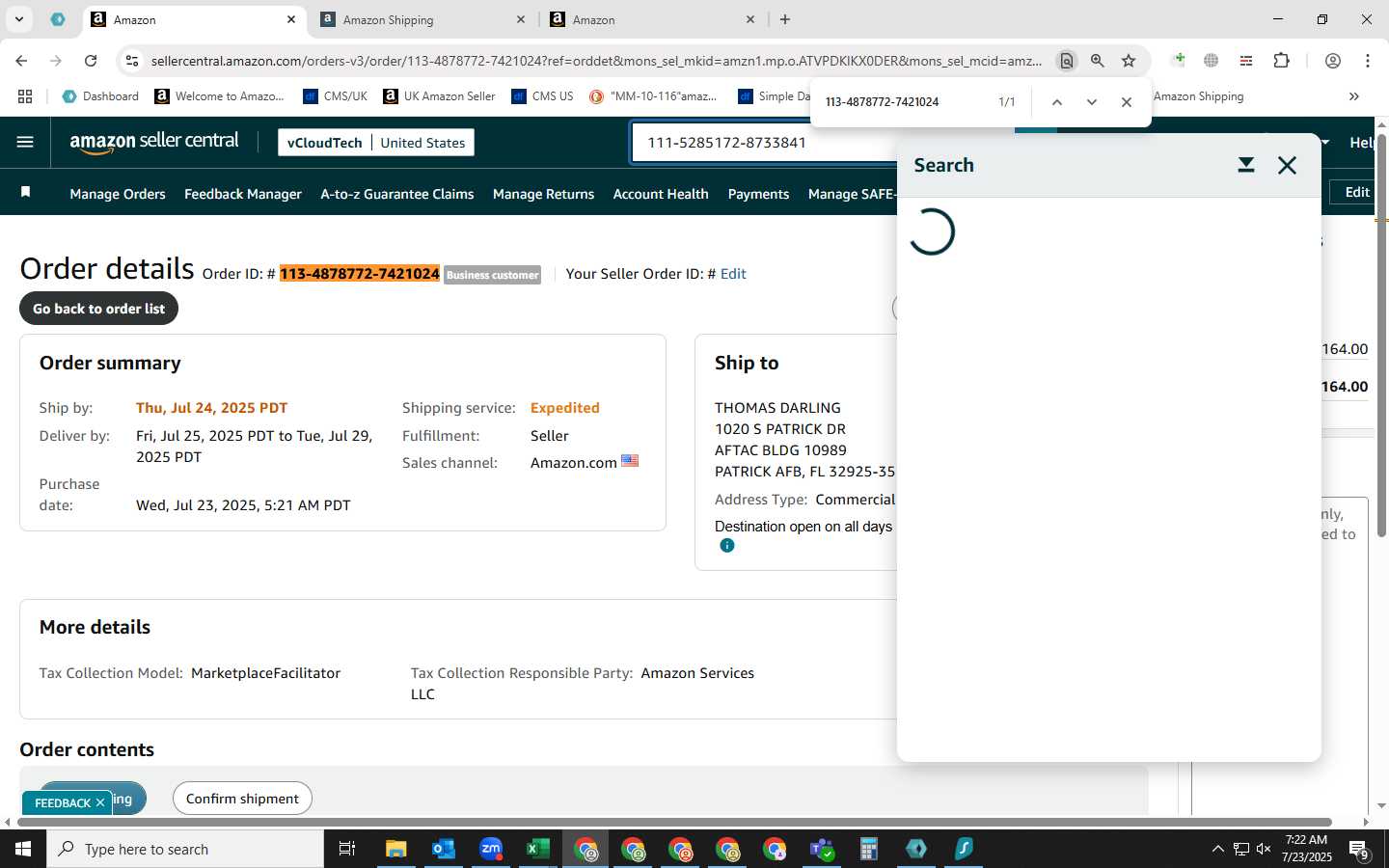Show more bookmarks with the double chevron
Viewport: 1389px width, 868px height.
click(x=1353, y=96)
